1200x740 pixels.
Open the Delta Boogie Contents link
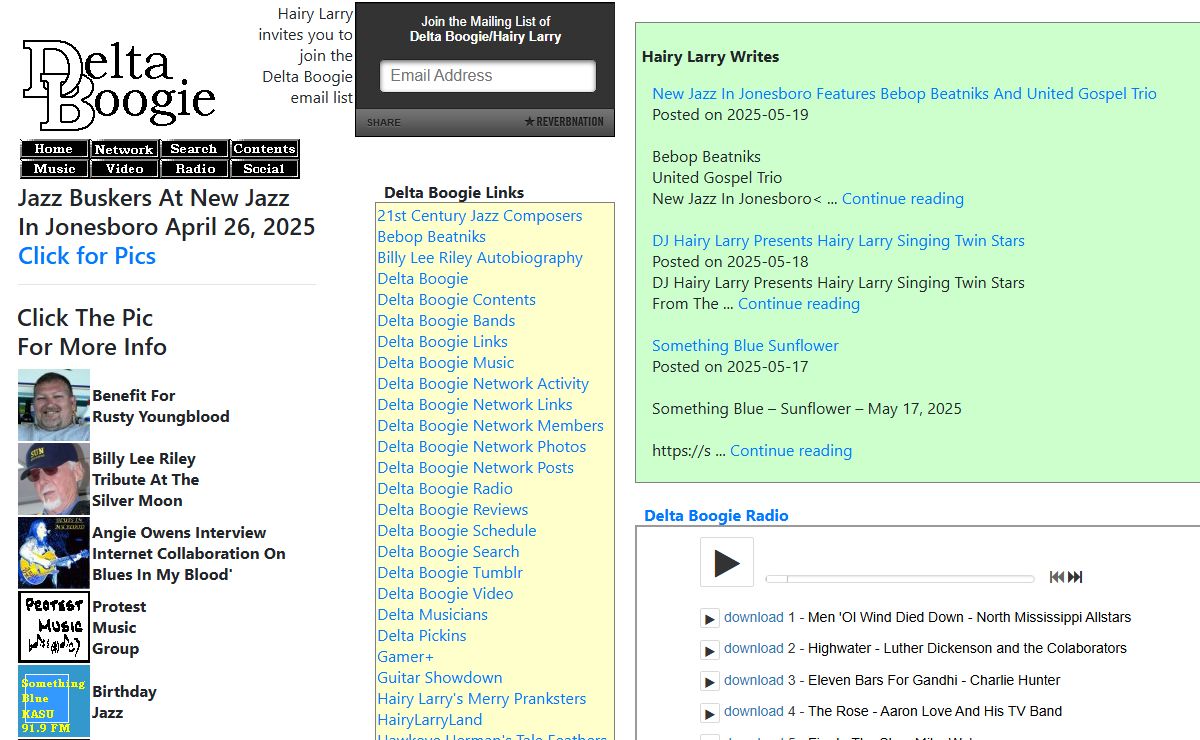coord(456,300)
